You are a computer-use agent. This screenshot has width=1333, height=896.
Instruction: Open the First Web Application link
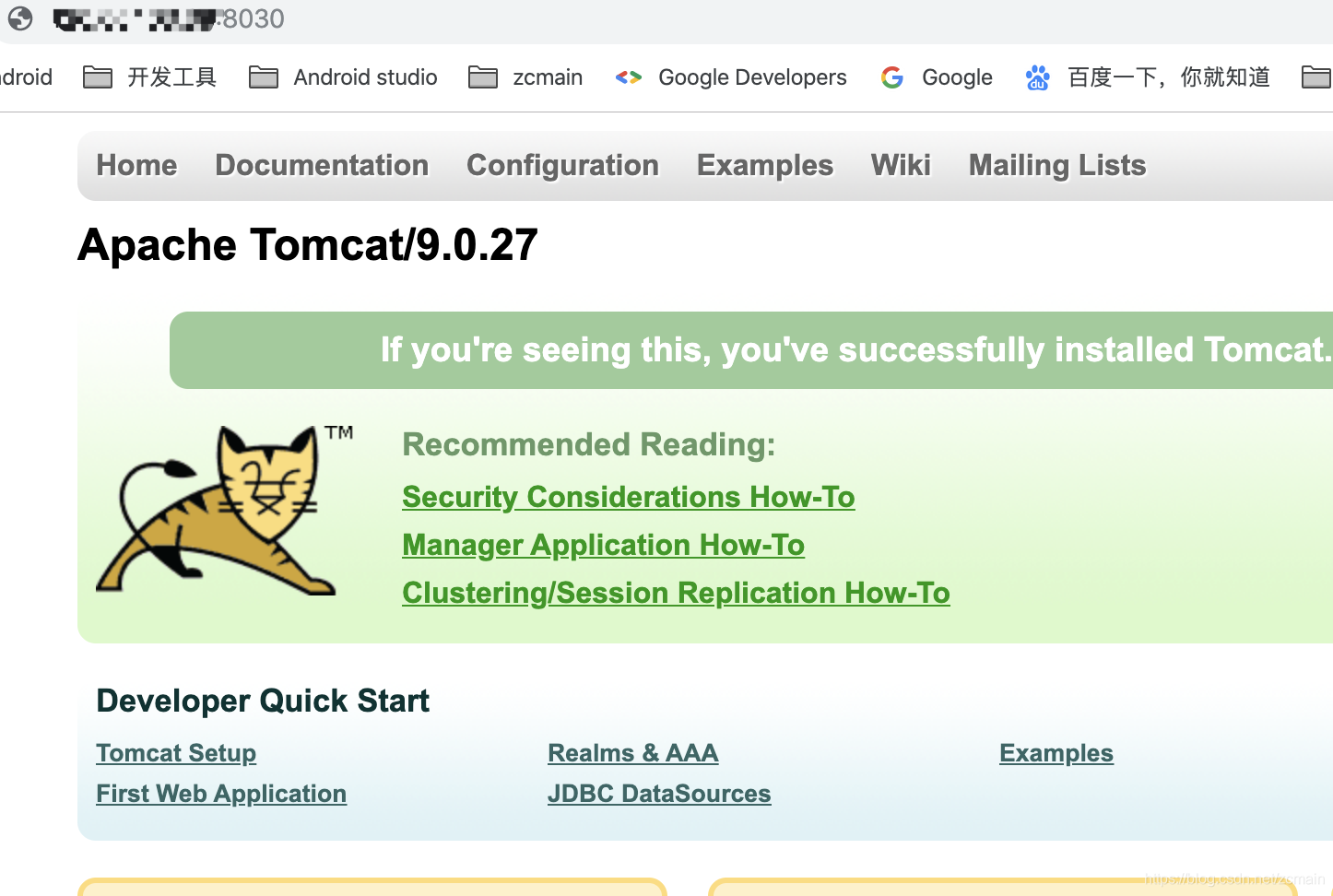tap(221, 794)
